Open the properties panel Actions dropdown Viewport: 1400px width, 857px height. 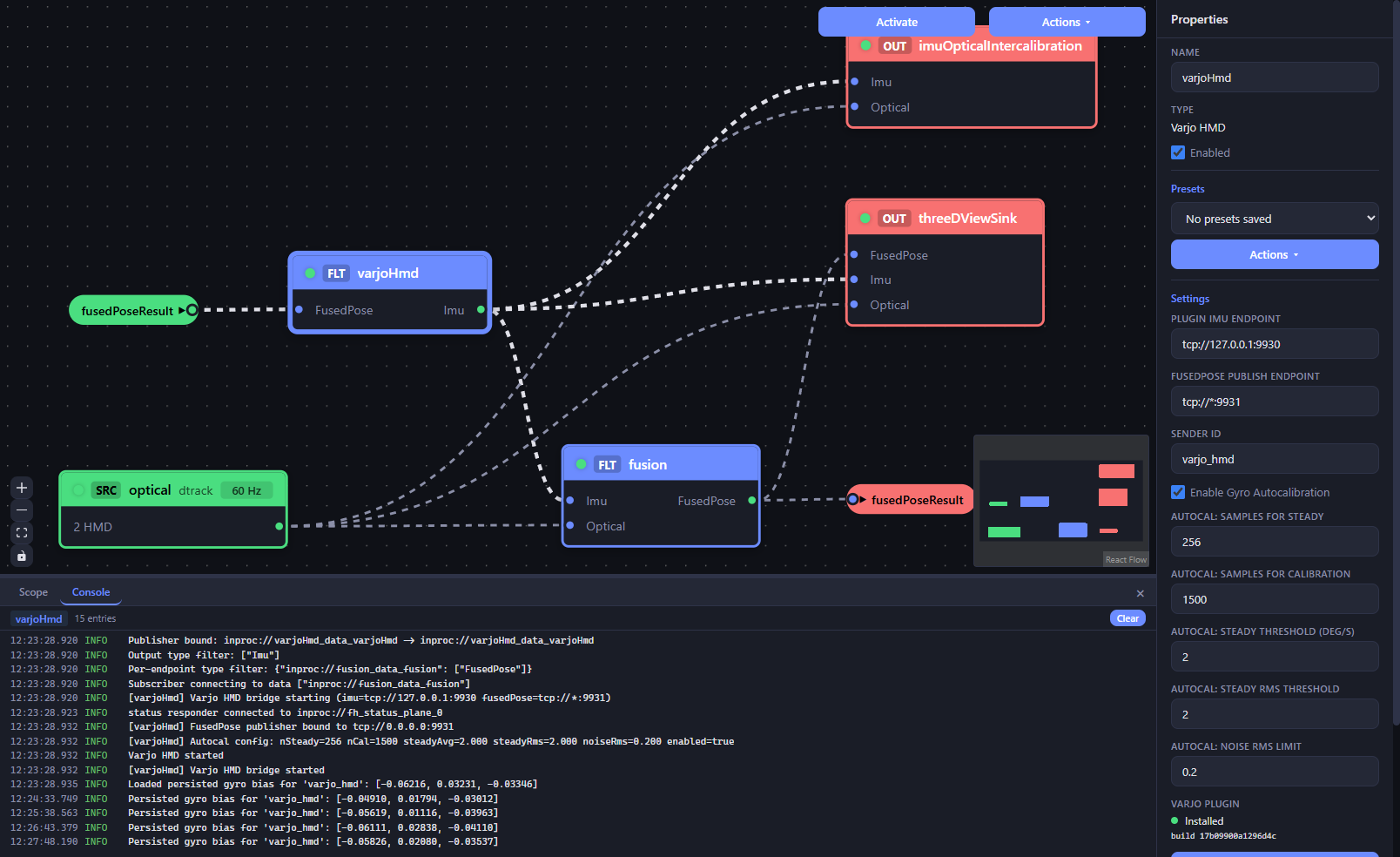coord(1275,254)
